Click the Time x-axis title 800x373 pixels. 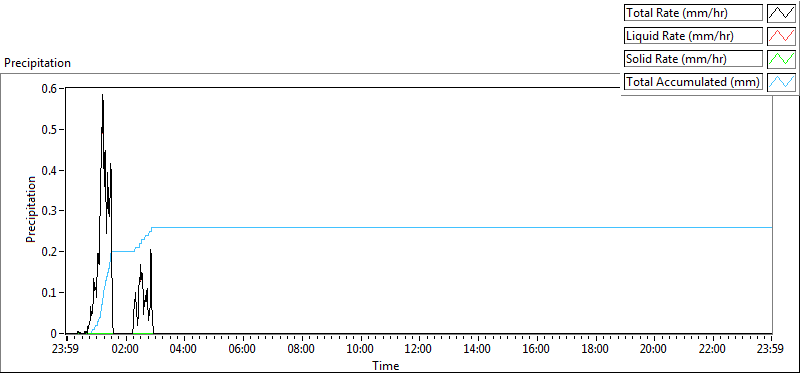pos(386,365)
